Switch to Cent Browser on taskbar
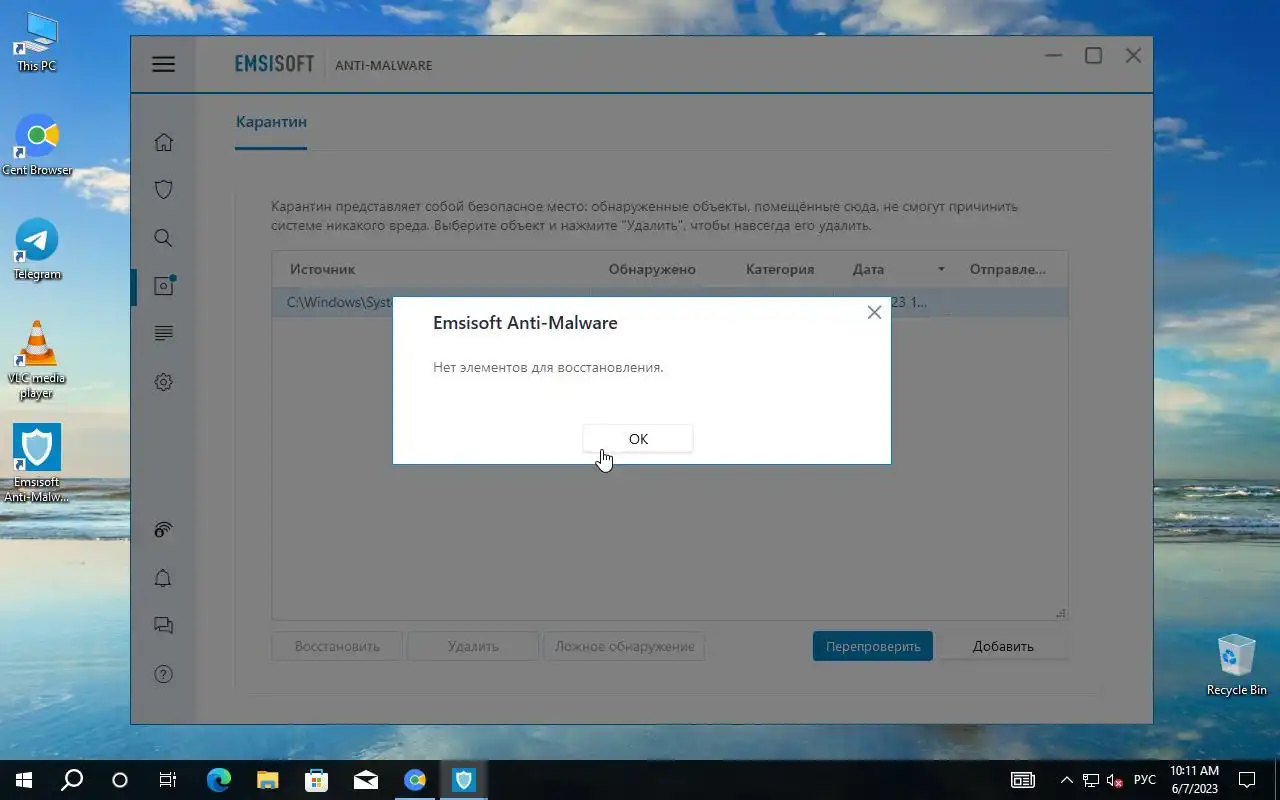The image size is (1280, 800). pyautogui.click(x=415, y=780)
